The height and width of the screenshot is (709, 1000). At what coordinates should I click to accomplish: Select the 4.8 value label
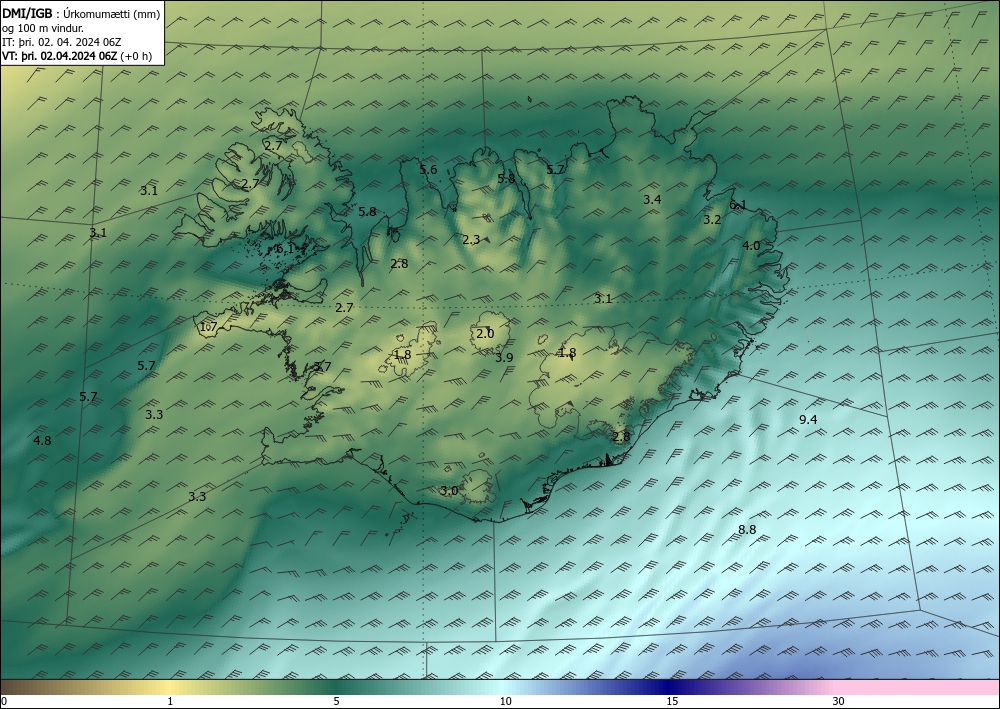tap(42, 441)
